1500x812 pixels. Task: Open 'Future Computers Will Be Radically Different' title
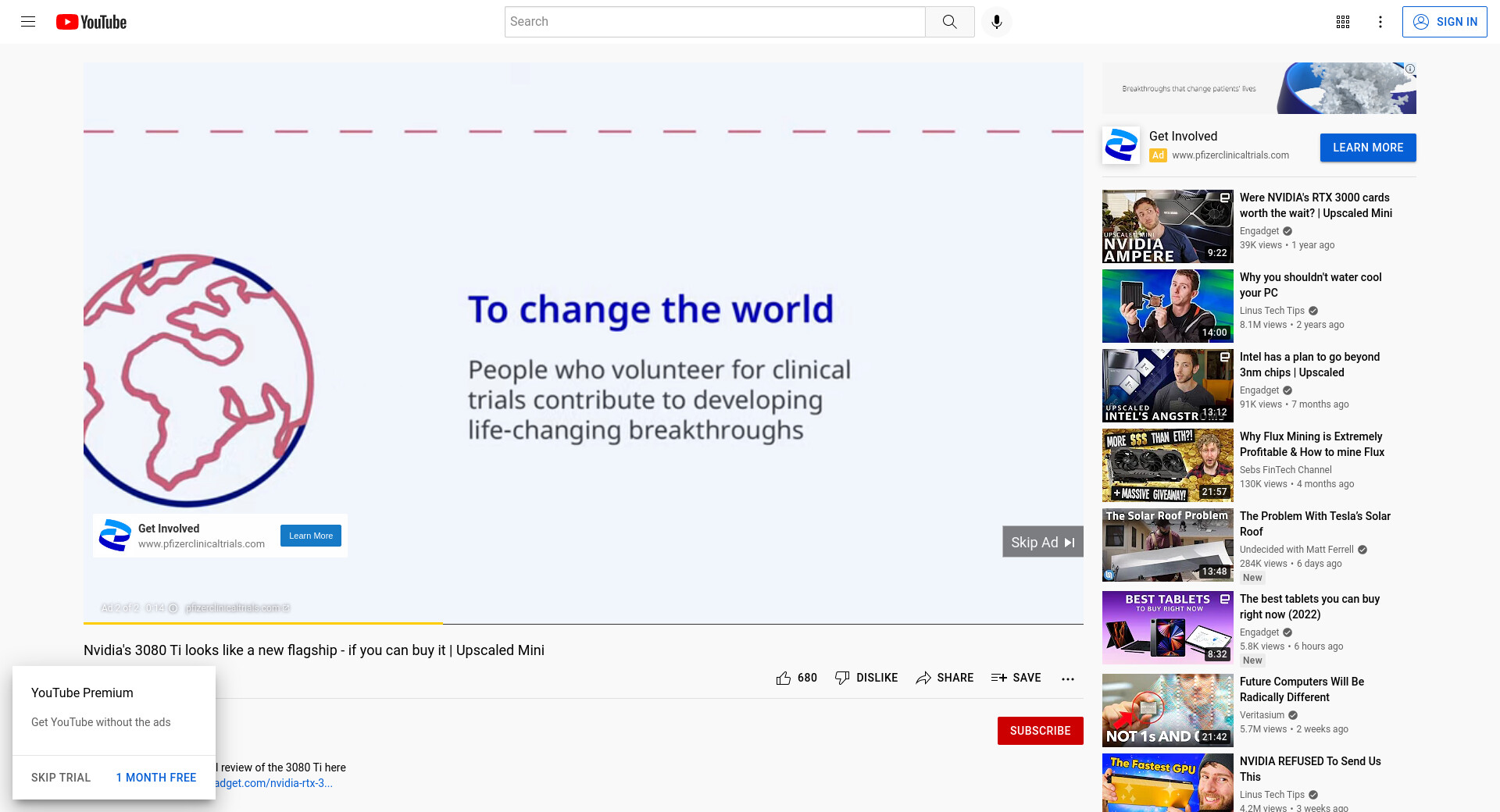click(x=1302, y=689)
